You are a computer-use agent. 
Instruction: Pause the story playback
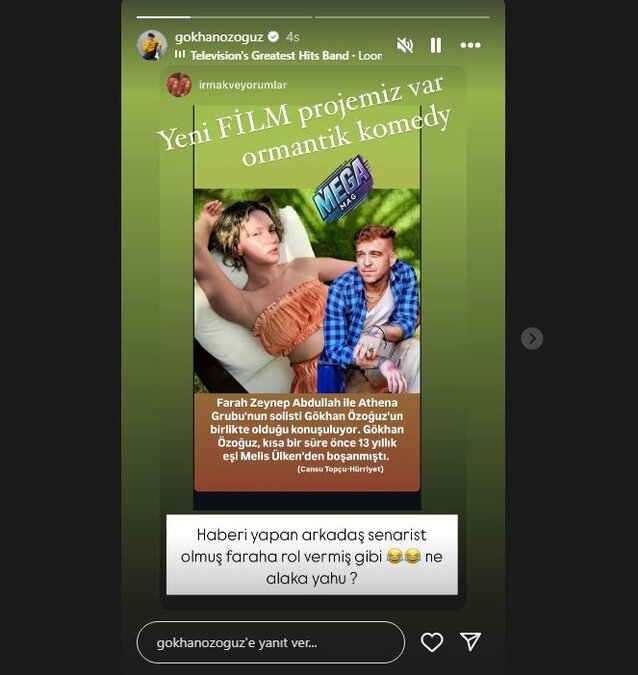tap(436, 45)
